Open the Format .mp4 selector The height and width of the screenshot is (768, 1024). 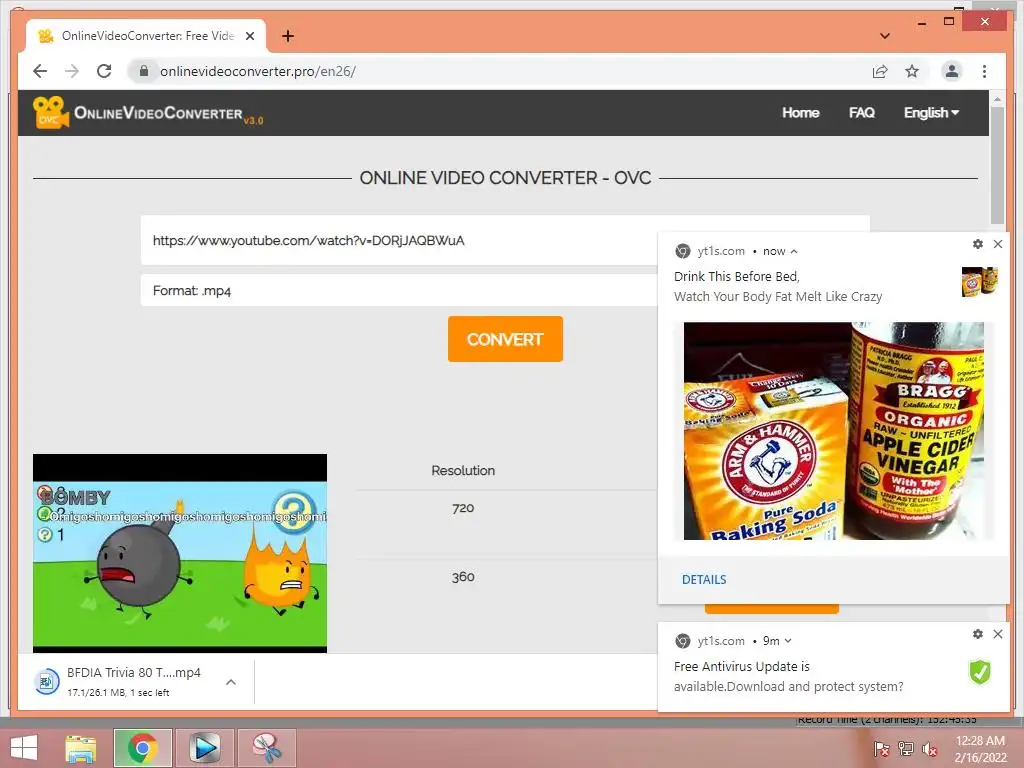[400, 291]
